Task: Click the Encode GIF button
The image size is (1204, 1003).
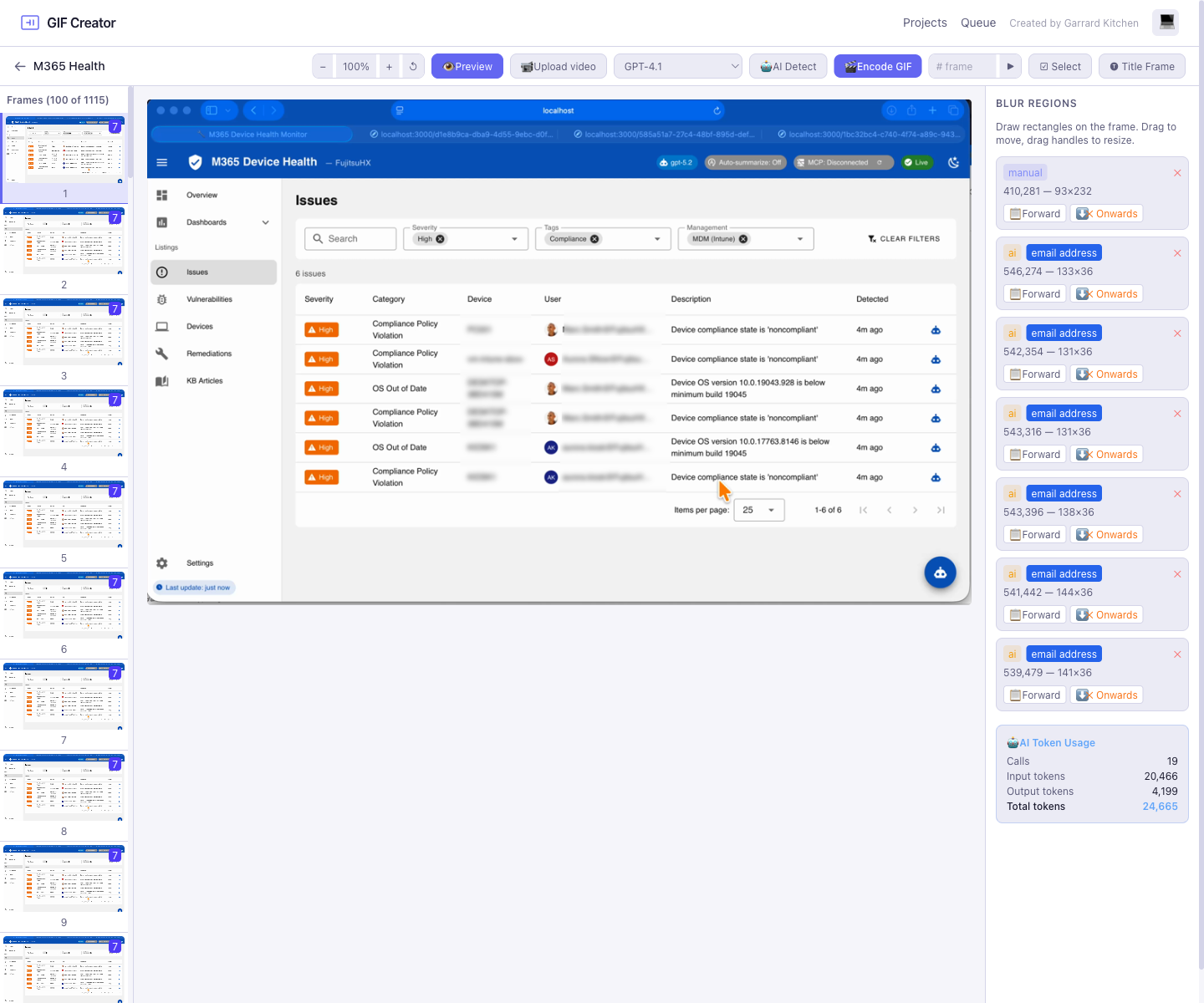Action: [x=877, y=66]
